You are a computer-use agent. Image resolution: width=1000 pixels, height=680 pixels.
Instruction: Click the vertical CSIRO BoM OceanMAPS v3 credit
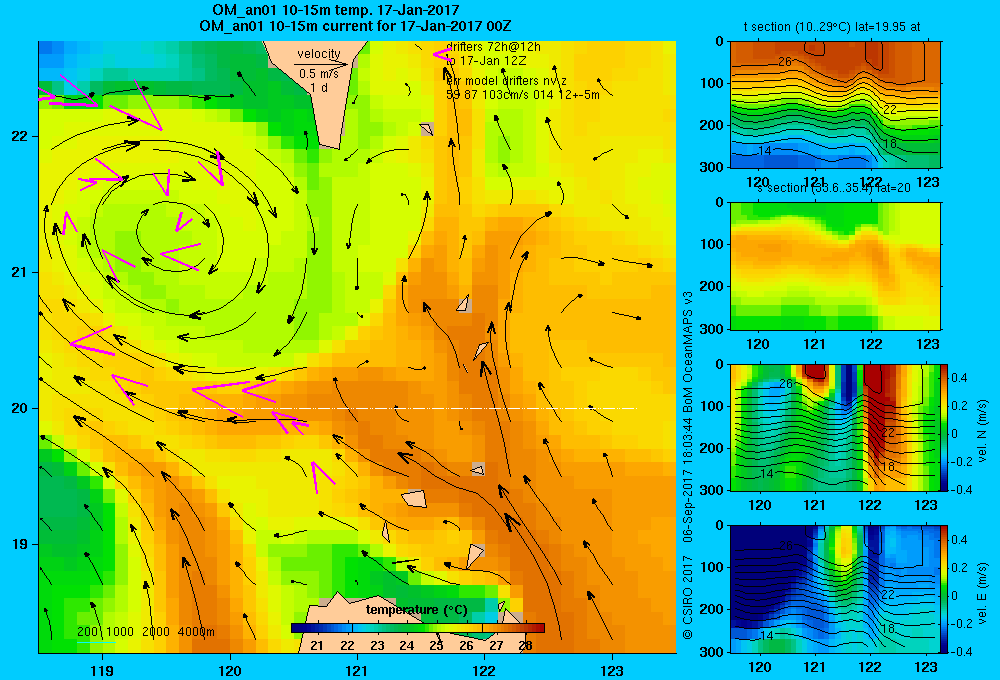click(x=688, y=465)
